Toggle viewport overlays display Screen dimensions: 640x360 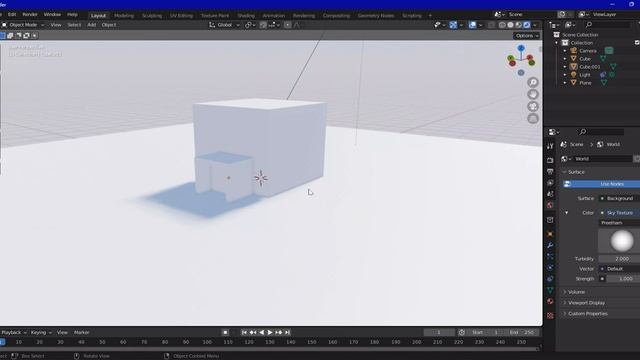coord(472,25)
